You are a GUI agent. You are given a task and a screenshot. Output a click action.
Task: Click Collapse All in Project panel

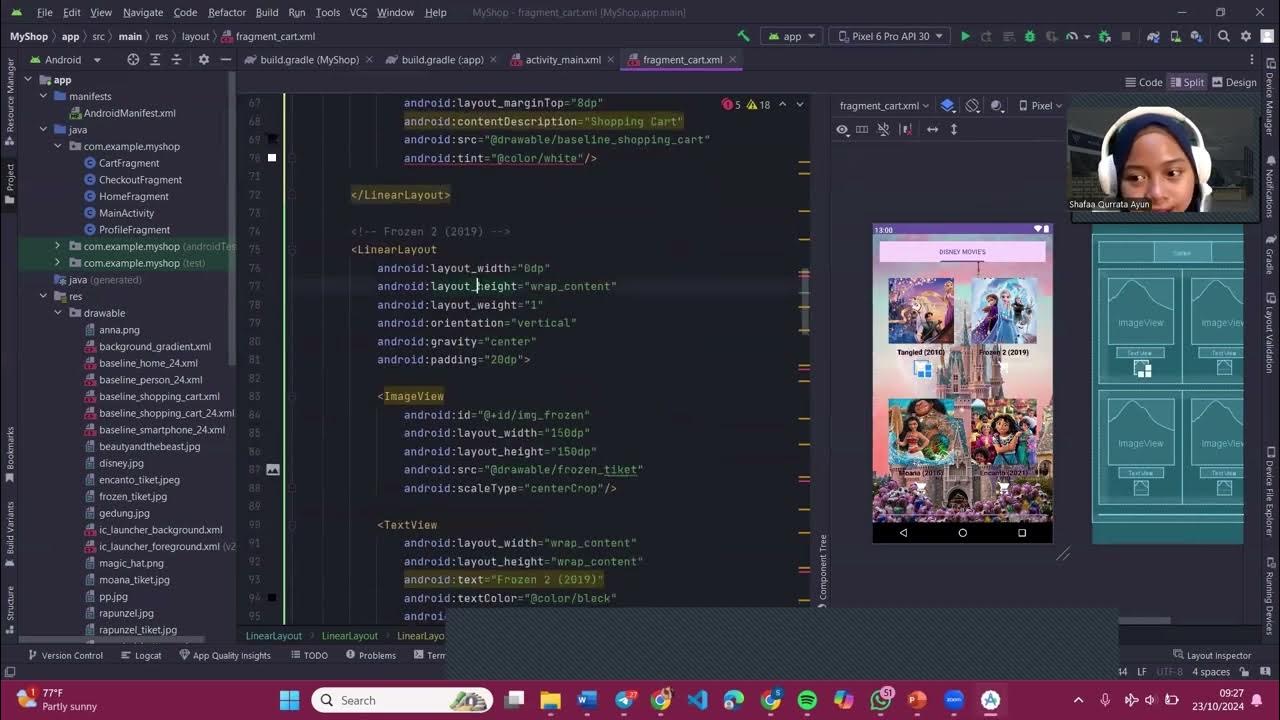tap(177, 59)
